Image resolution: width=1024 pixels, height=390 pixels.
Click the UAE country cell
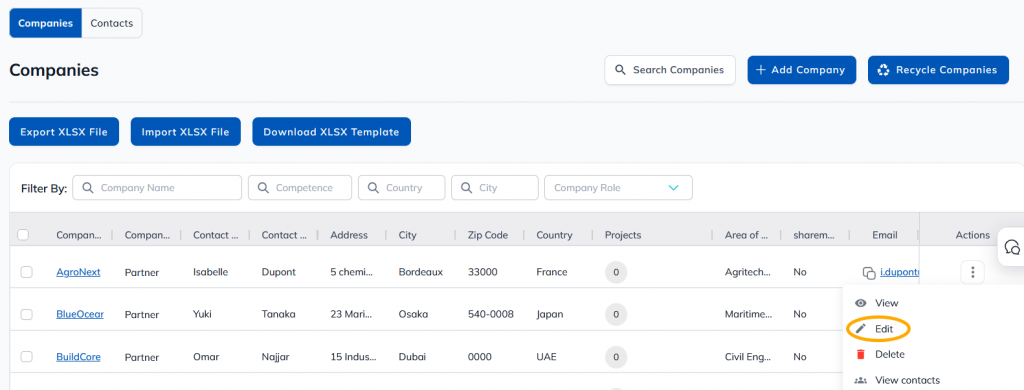point(547,357)
